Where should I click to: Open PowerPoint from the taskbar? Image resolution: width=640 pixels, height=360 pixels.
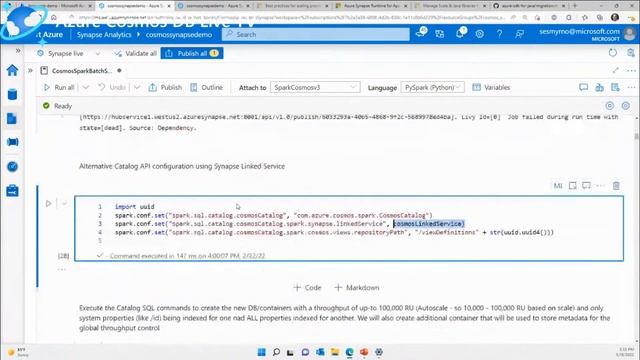pyautogui.click(x=364, y=352)
